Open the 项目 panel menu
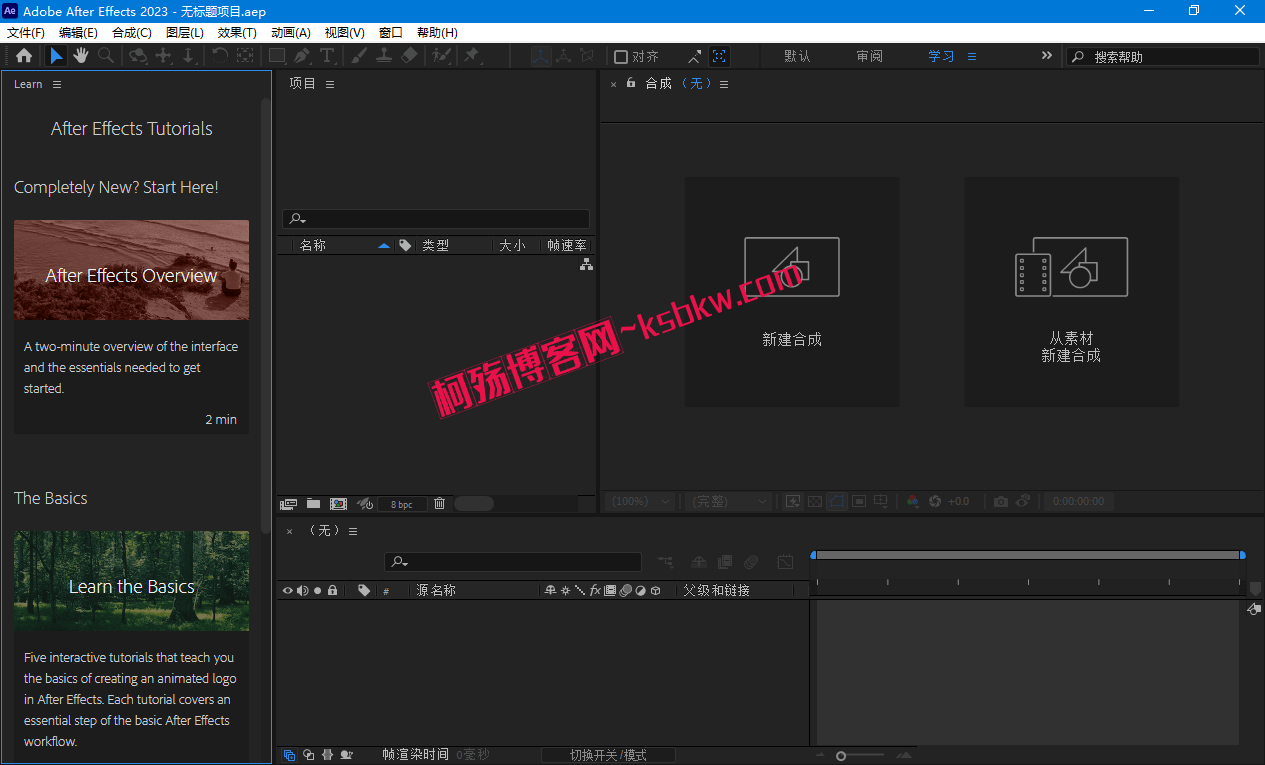 pyautogui.click(x=330, y=84)
